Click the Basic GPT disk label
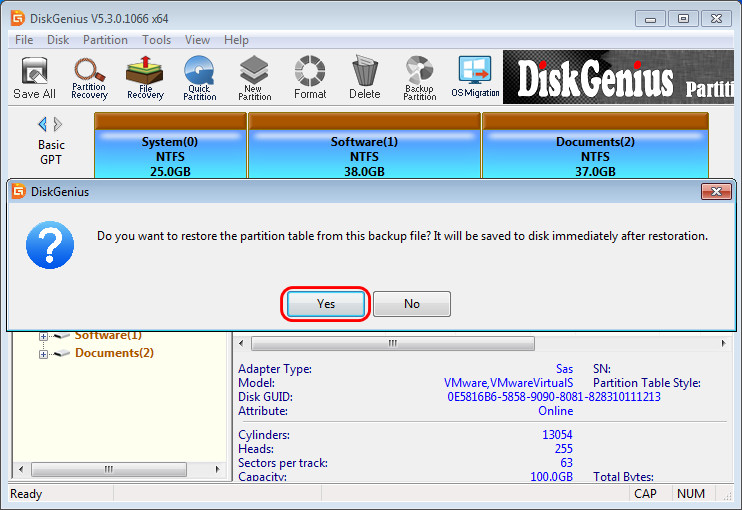 [51, 152]
